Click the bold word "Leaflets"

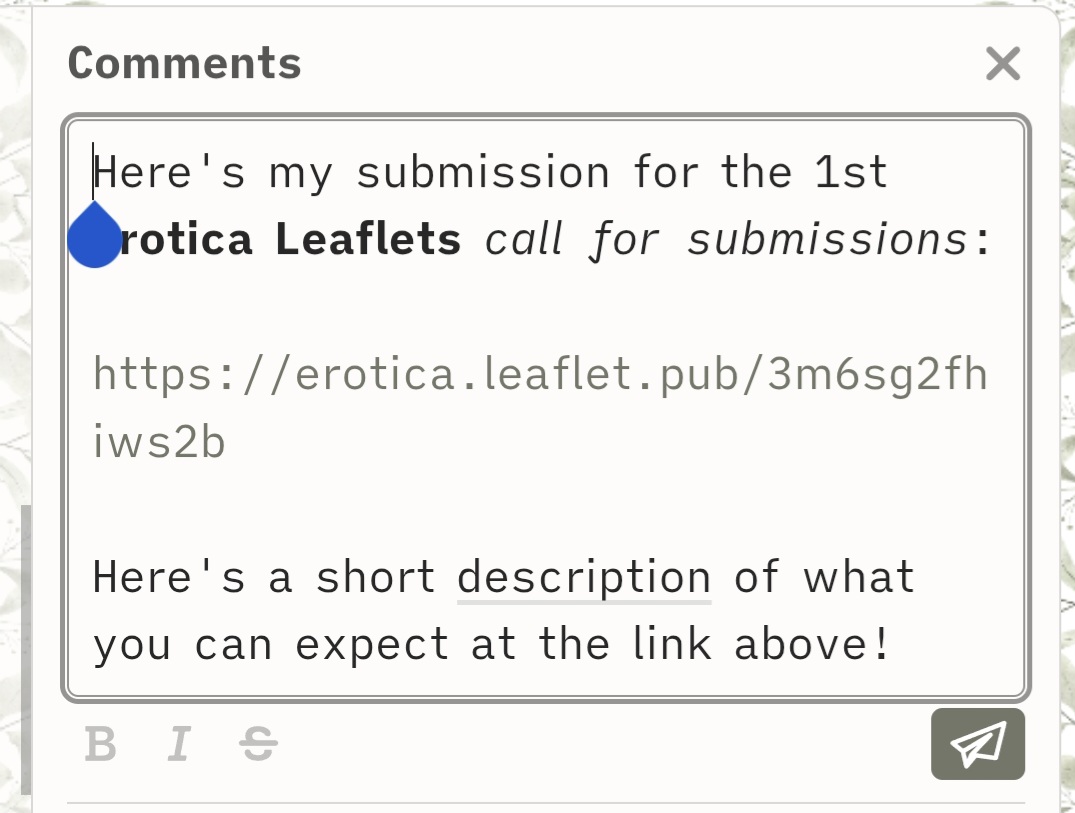click(x=368, y=240)
